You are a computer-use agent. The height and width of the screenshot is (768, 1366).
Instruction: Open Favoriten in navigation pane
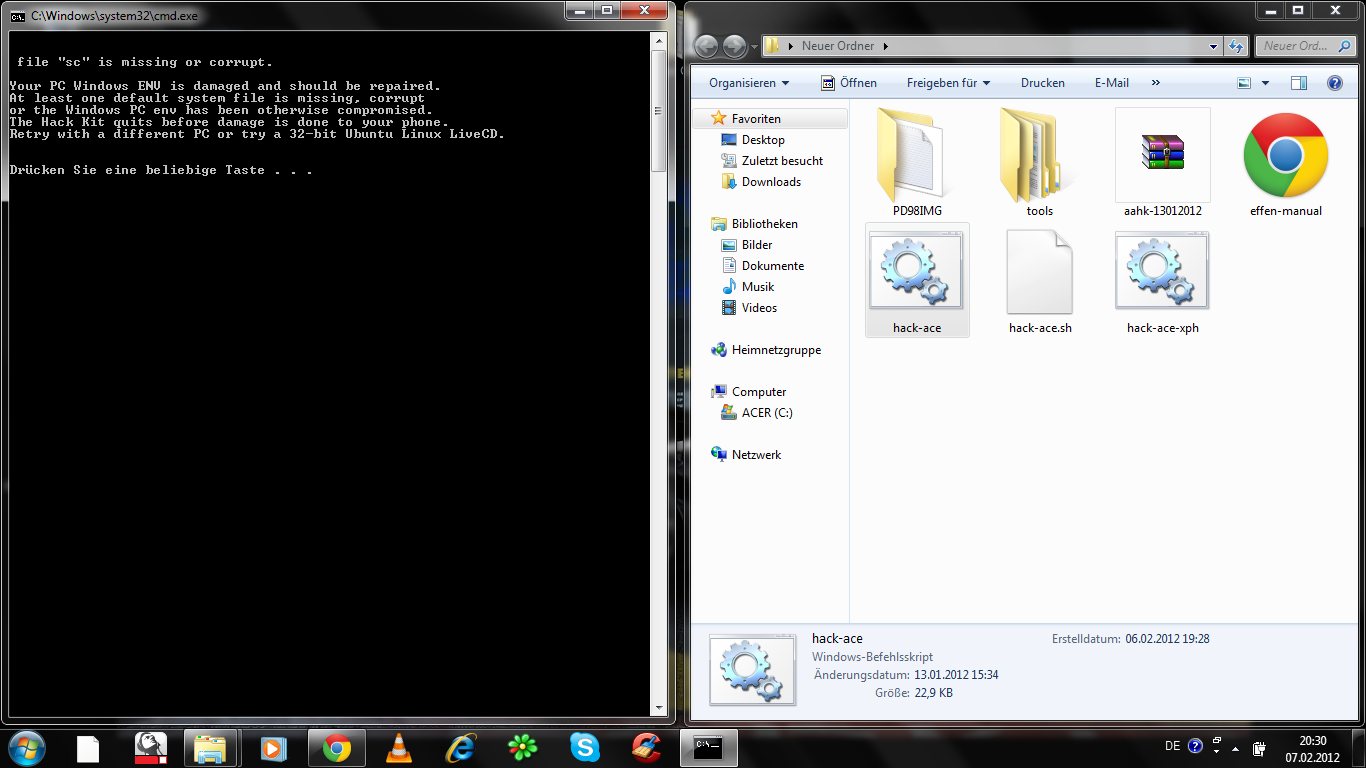point(756,118)
